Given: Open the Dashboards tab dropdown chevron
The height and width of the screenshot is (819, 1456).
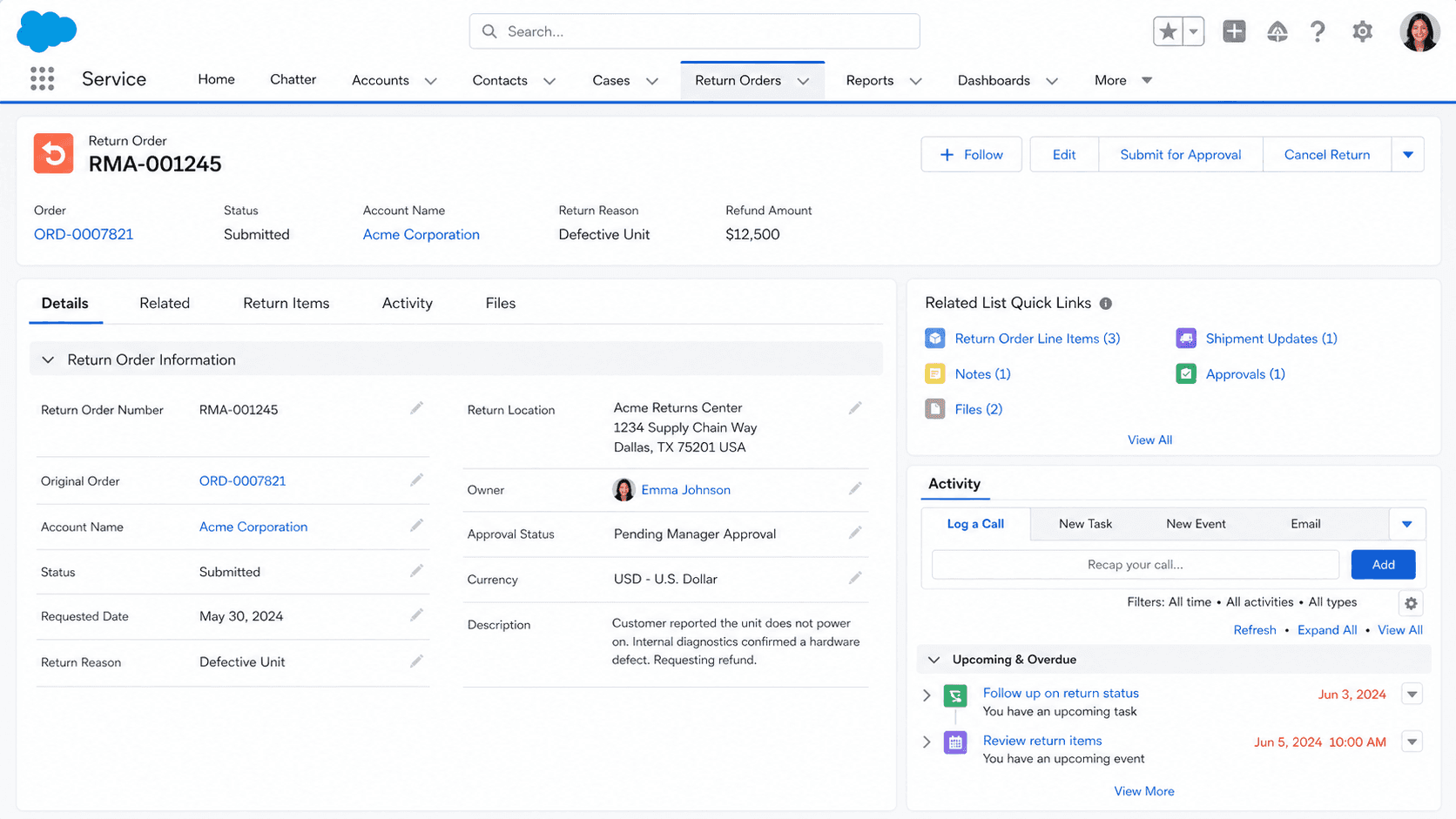Looking at the screenshot, I should 1052,81.
